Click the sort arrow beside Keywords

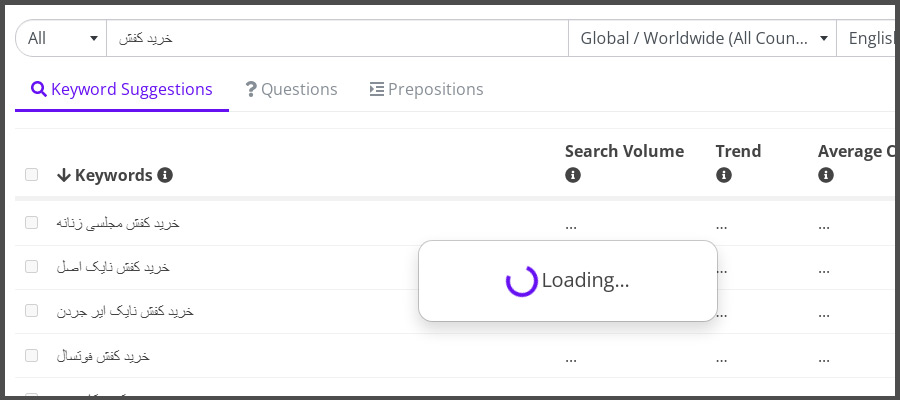click(x=64, y=175)
